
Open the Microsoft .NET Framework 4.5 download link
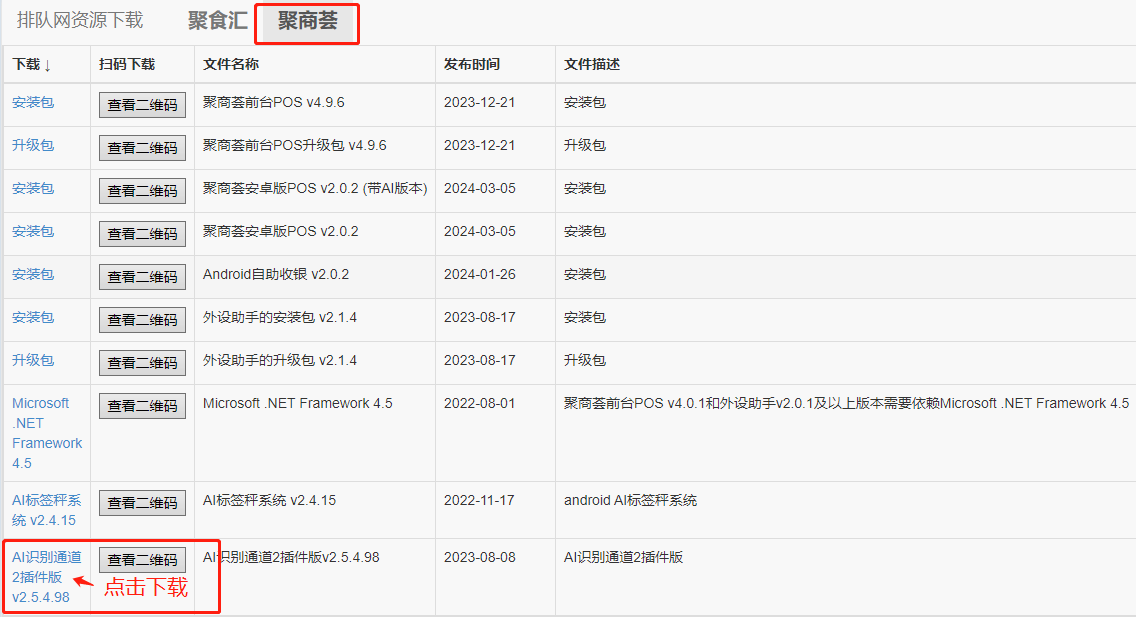click(47, 433)
